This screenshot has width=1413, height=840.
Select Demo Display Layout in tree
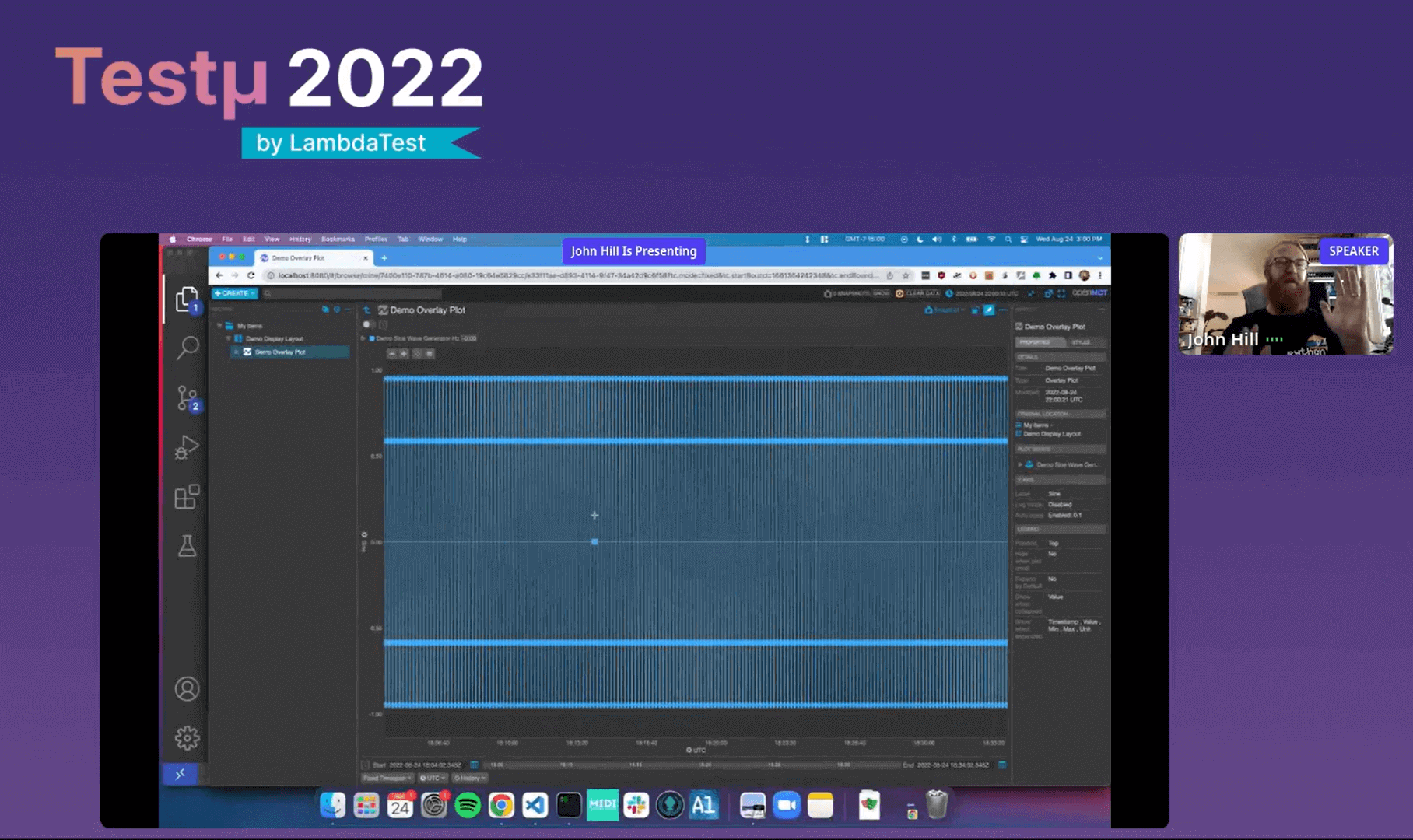pyautogui.click(x=274, y=339)
